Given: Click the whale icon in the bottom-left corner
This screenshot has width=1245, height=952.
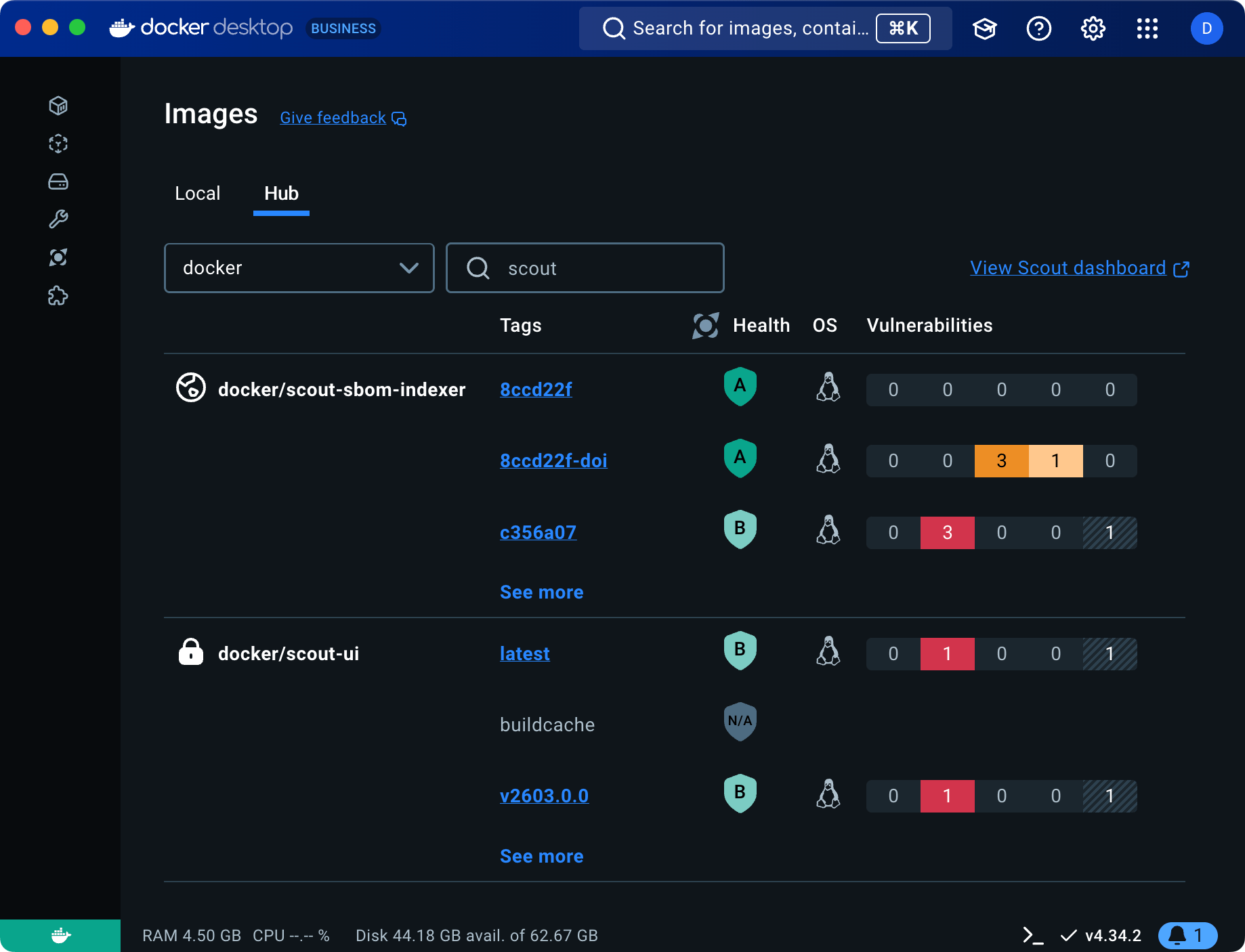Looking at the screenshot, I should pos(60,935).
